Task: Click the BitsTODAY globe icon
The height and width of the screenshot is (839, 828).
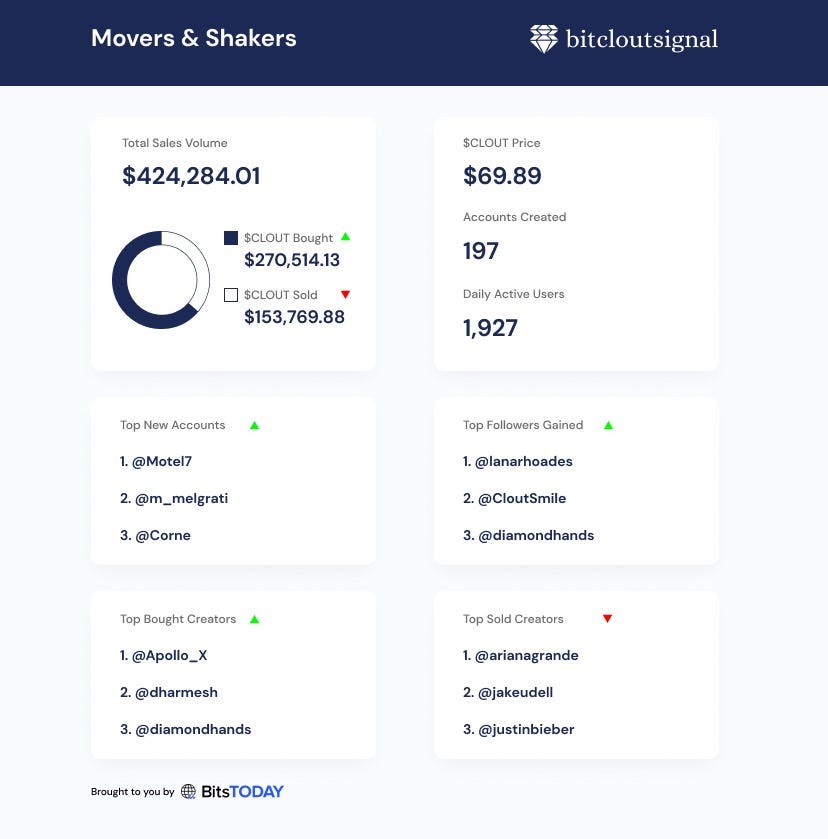Action: coord(188,791)
